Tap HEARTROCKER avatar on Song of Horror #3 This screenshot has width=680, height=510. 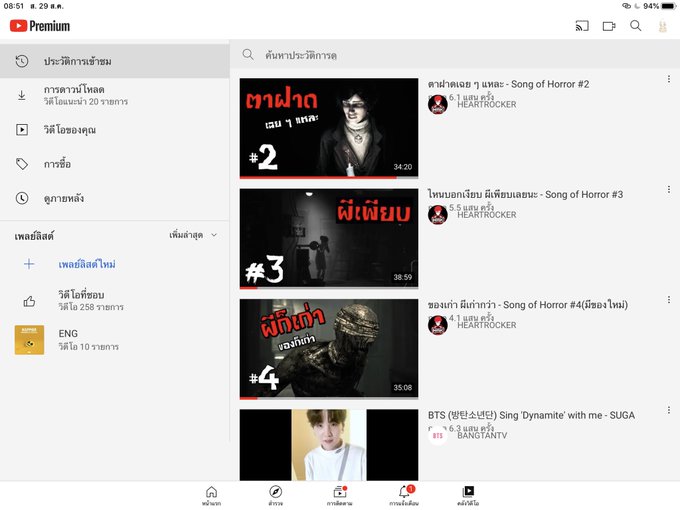[x=438, y=215]
